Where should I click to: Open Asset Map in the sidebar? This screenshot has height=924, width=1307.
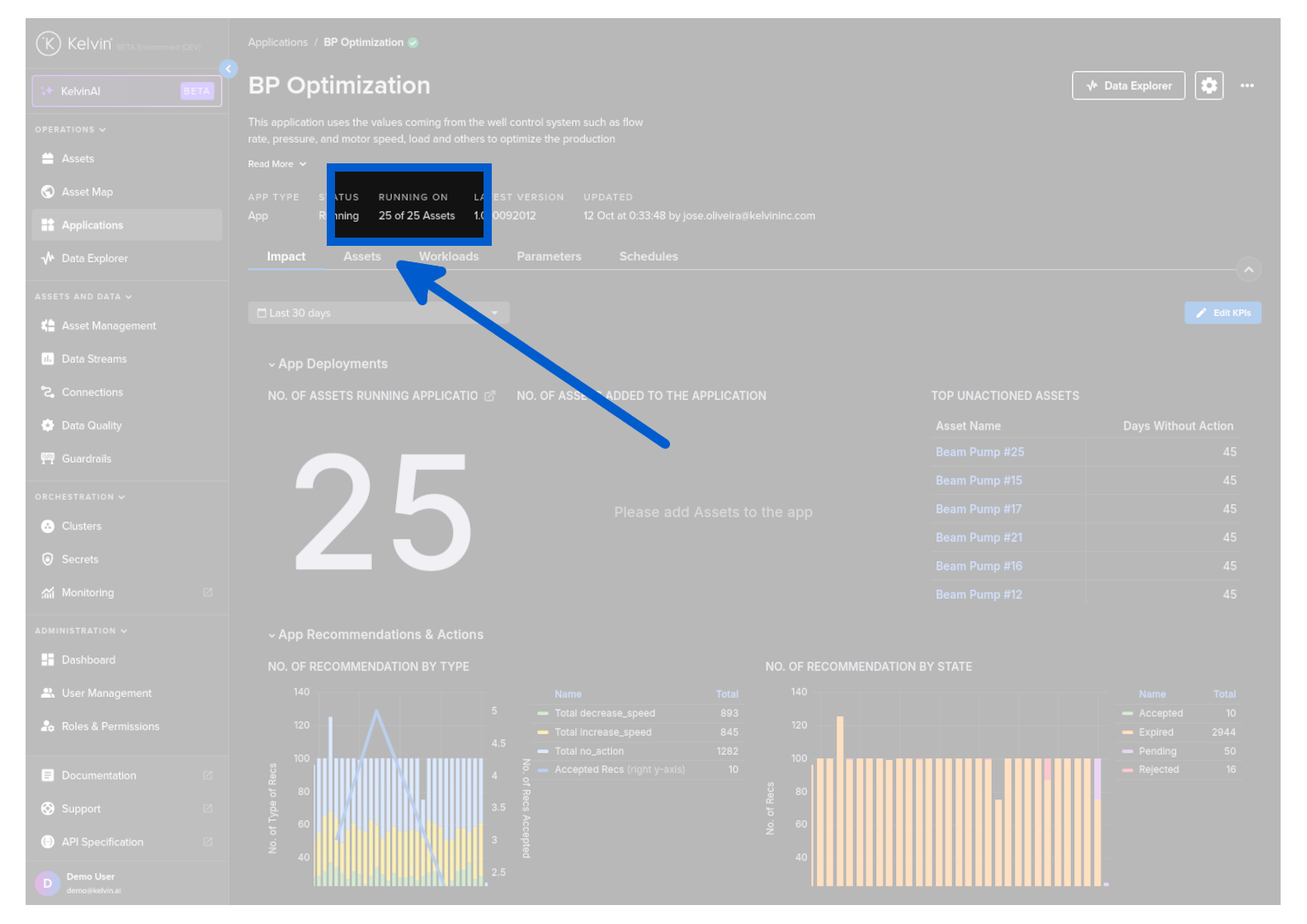tap(87, 192)
